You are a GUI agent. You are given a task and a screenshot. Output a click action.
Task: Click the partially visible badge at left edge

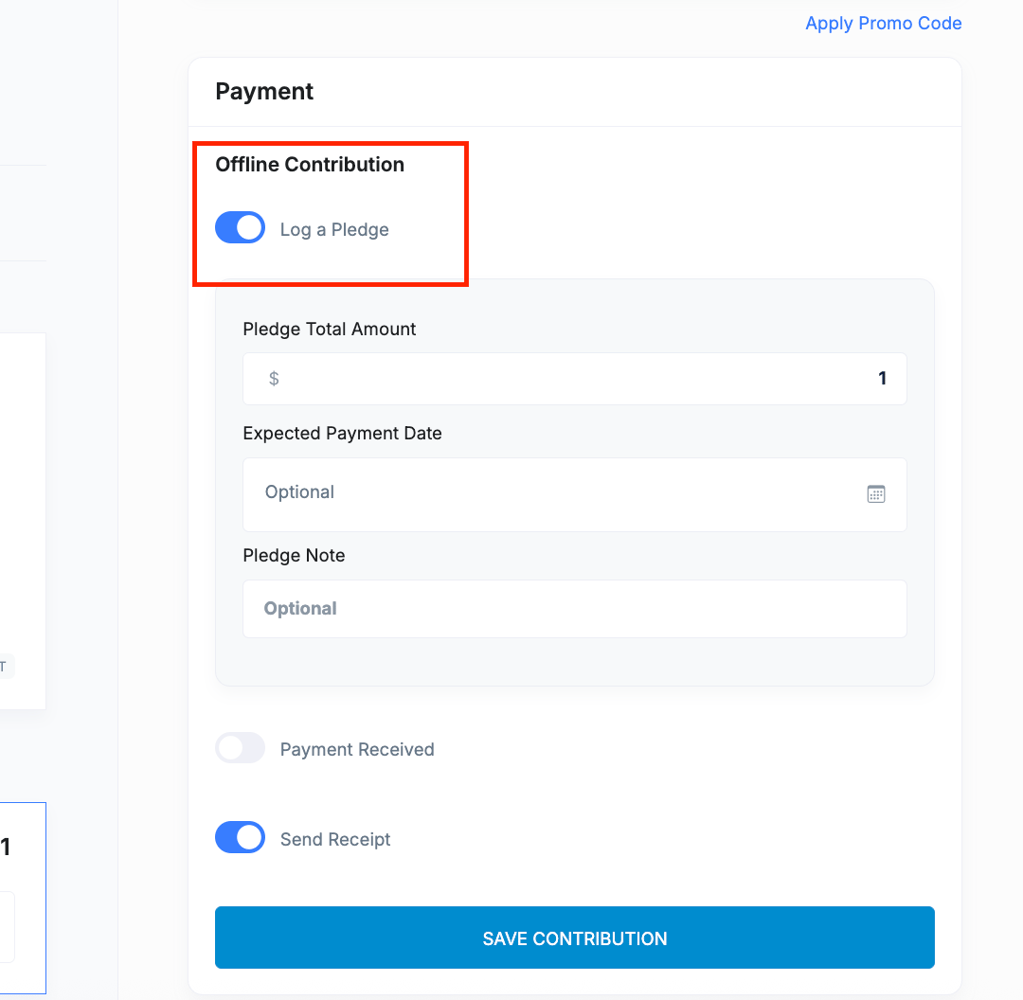pyautogui.click(x=6, y=667)
